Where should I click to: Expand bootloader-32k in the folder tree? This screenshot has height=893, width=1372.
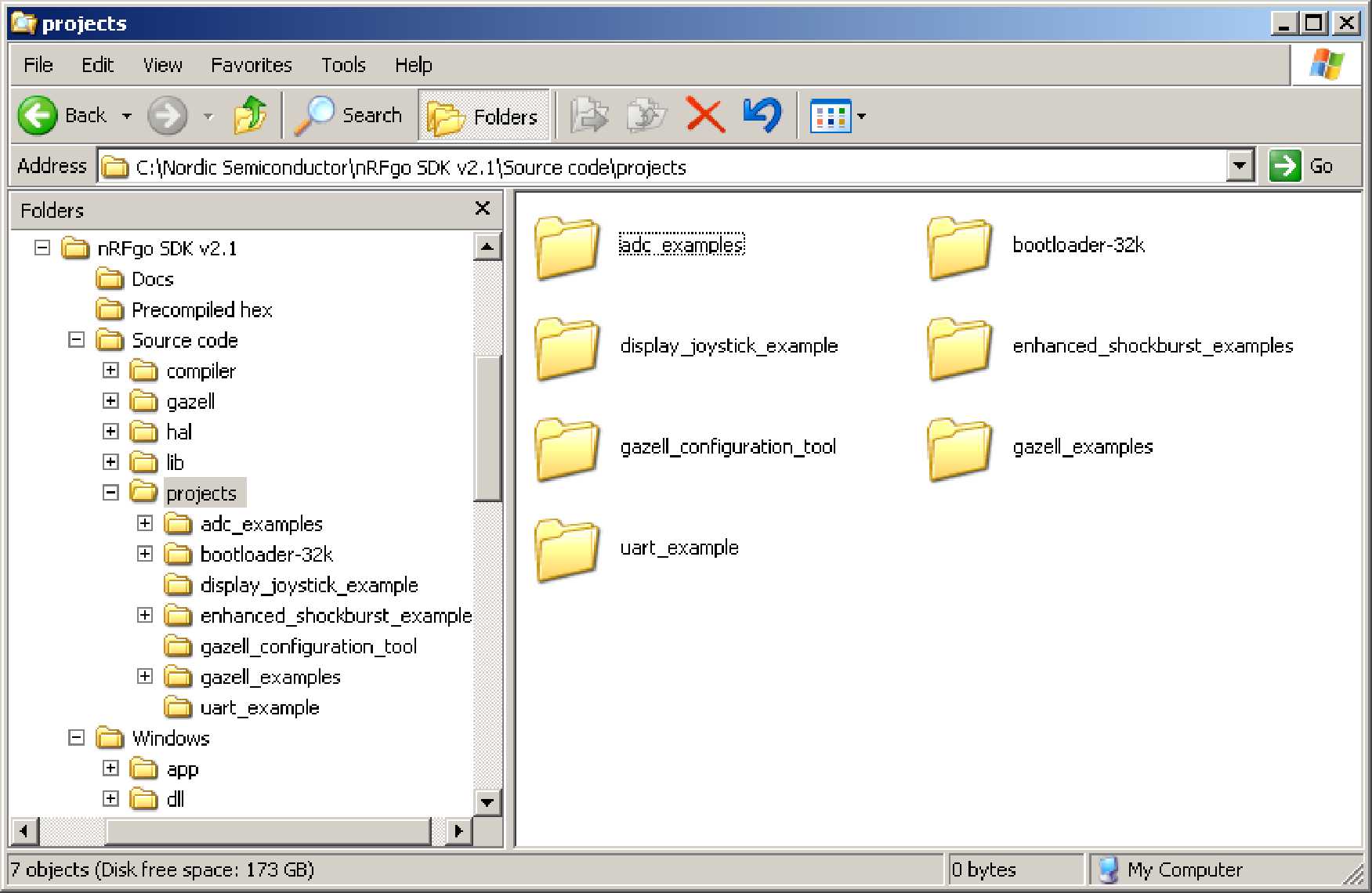(x=145, y=554)
